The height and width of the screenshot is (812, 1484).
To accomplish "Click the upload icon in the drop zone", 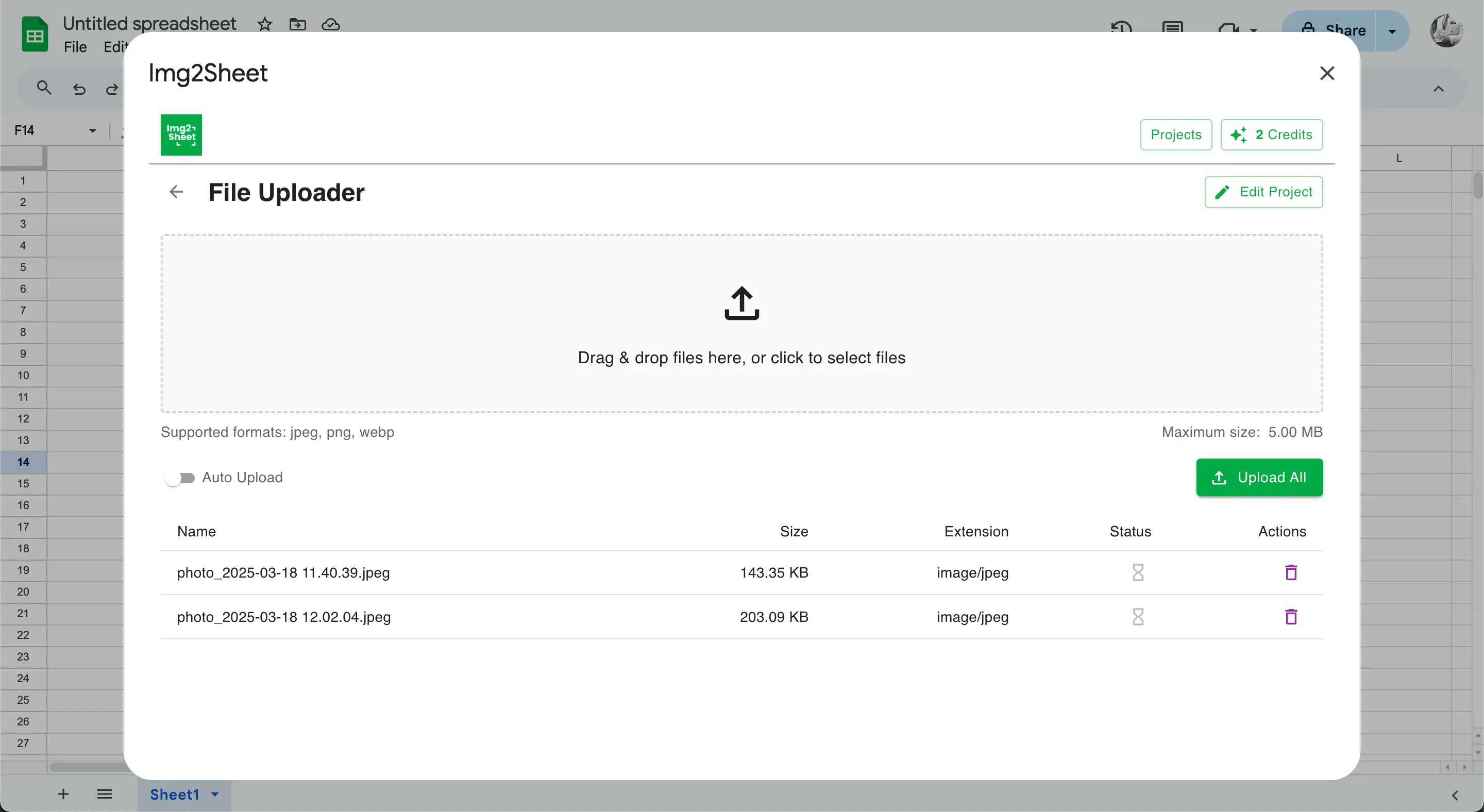I will pyautogui.click(x=741, y=303).
